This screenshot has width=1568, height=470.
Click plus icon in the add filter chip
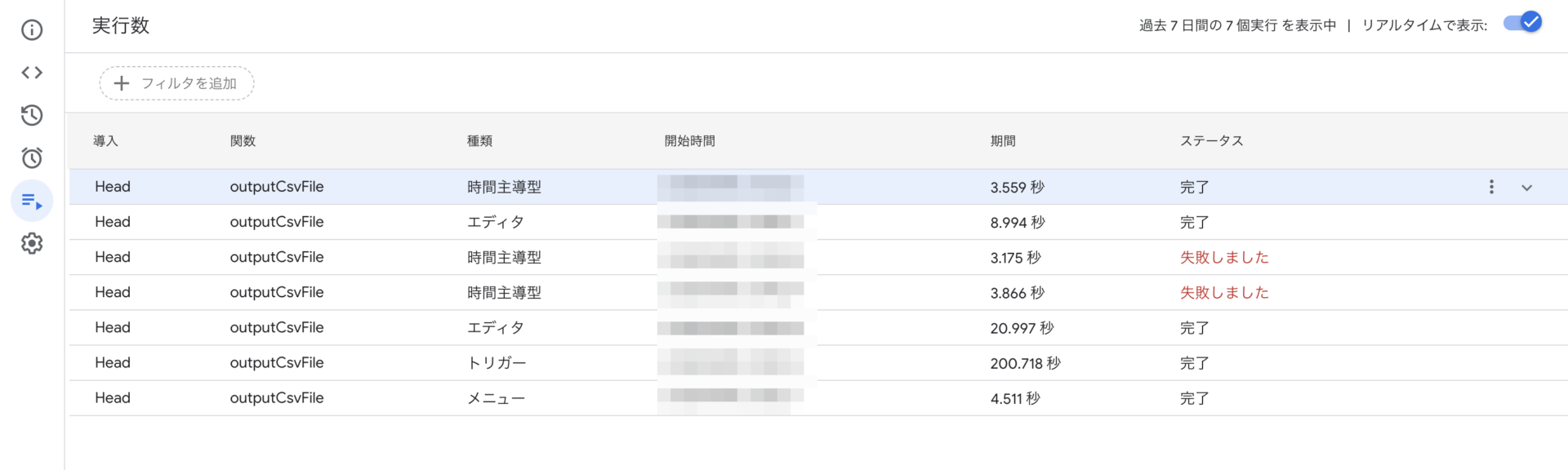(x=122, y=83)
